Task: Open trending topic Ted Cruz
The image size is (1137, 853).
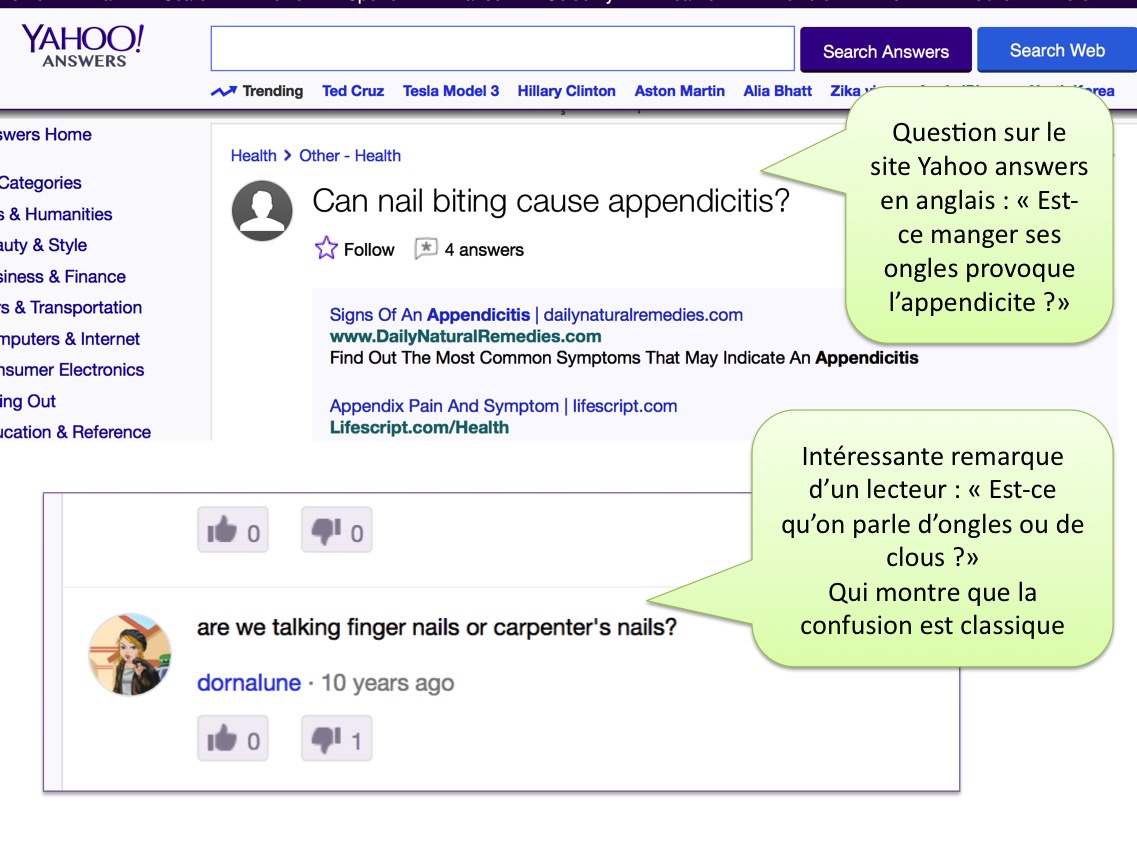Action: click(353, 91)
